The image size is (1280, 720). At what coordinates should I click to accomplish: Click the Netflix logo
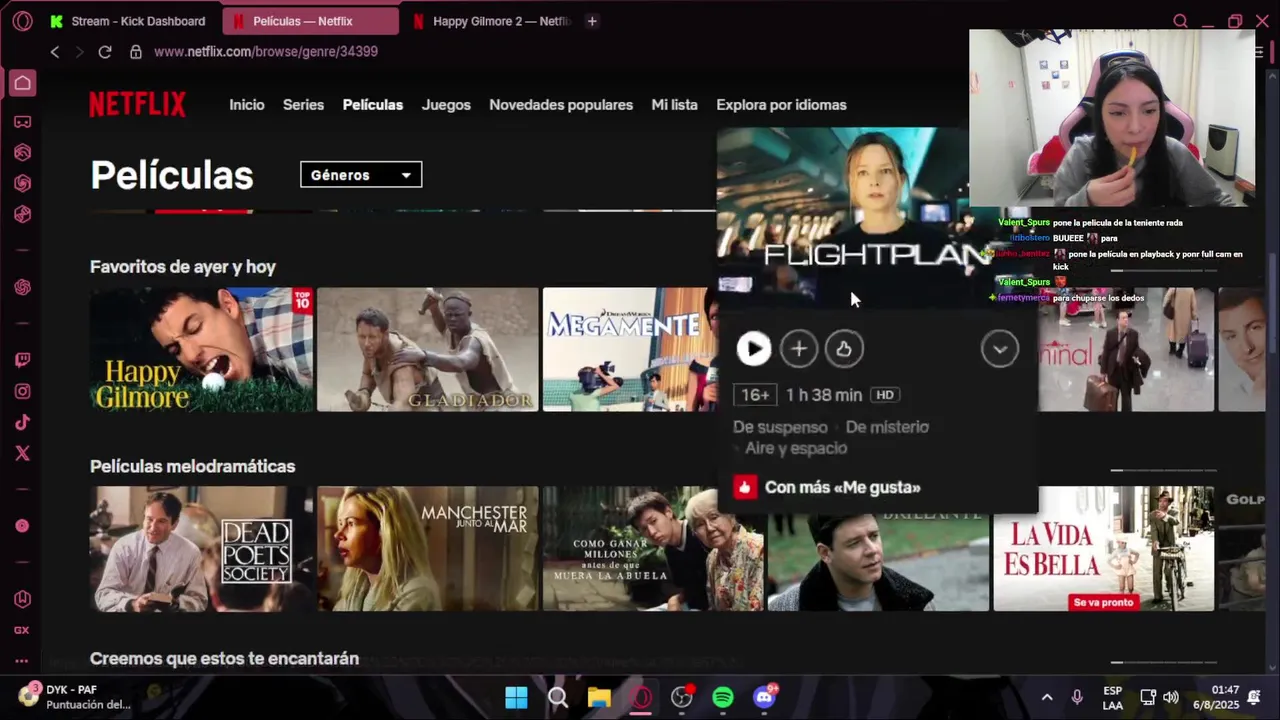[x=137, y=104]
